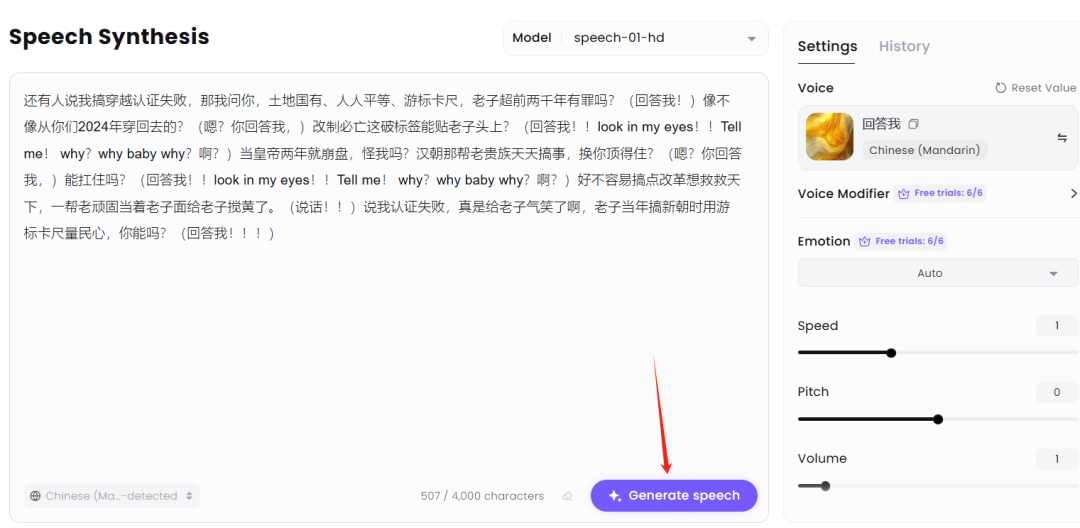Click the eraser clear text icon

567,496
